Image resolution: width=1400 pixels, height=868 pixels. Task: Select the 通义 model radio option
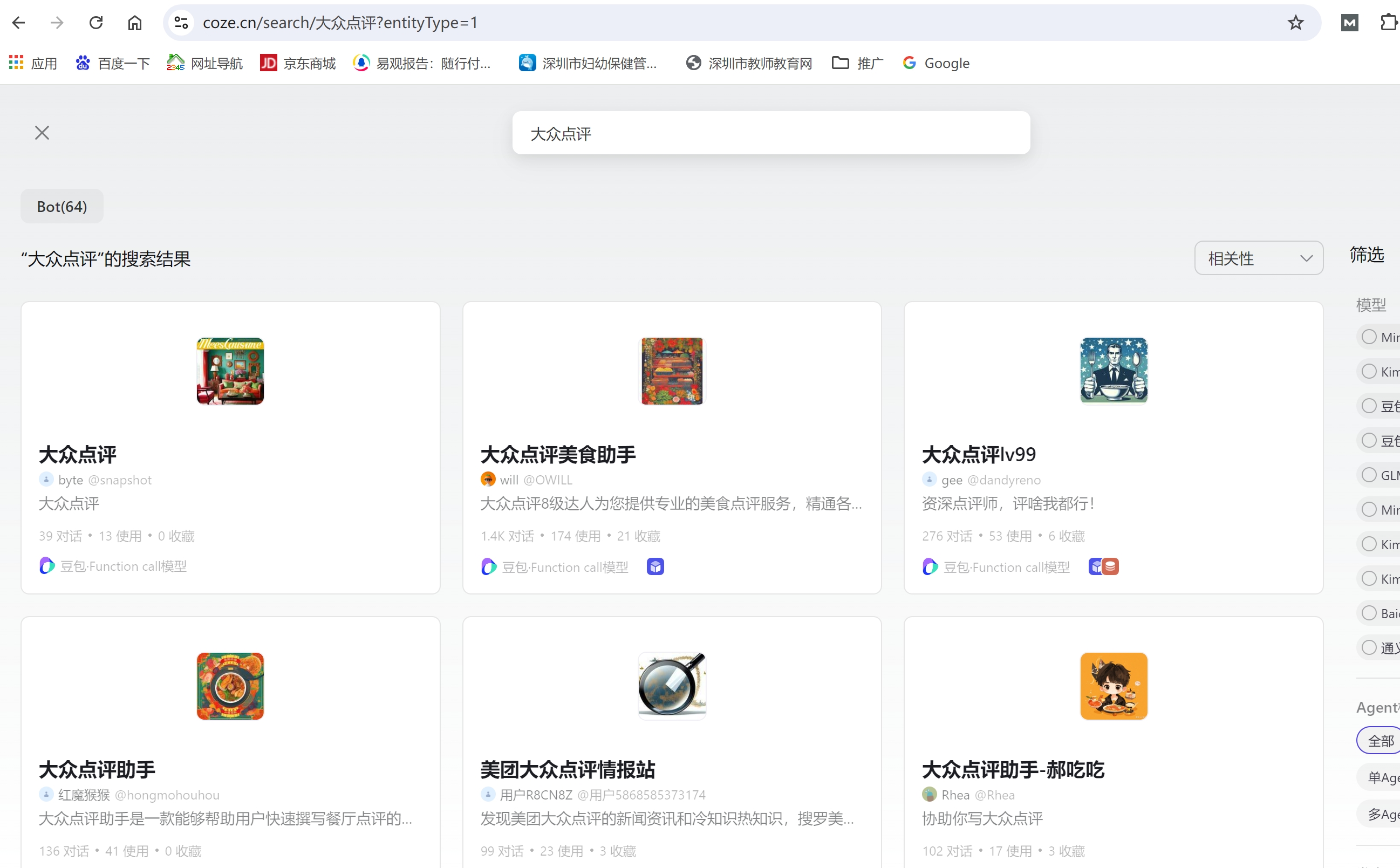(1369, 647)
